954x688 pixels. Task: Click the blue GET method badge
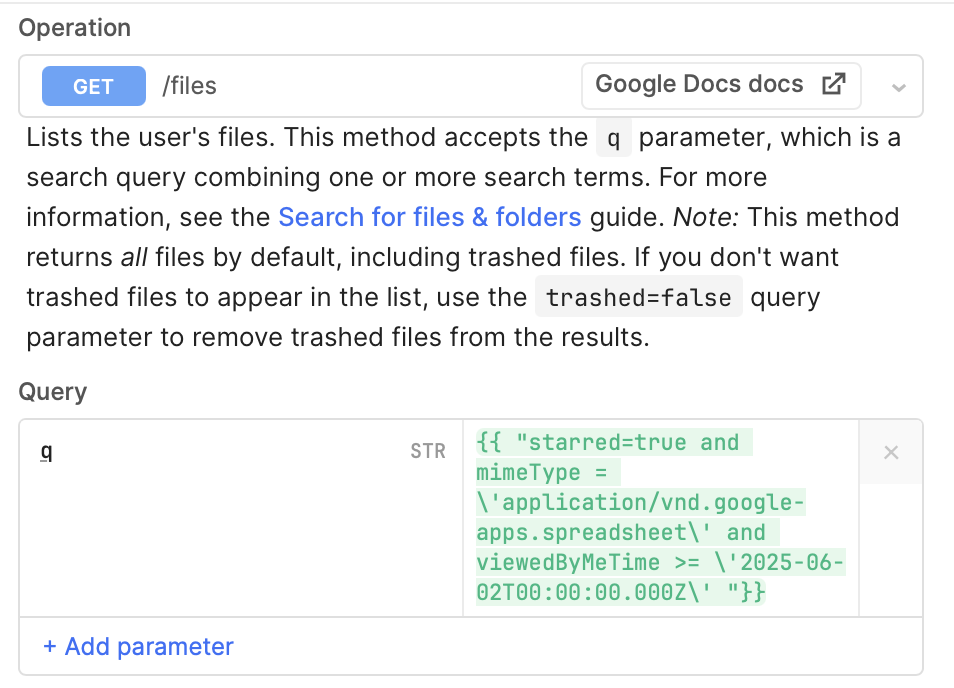94,86
